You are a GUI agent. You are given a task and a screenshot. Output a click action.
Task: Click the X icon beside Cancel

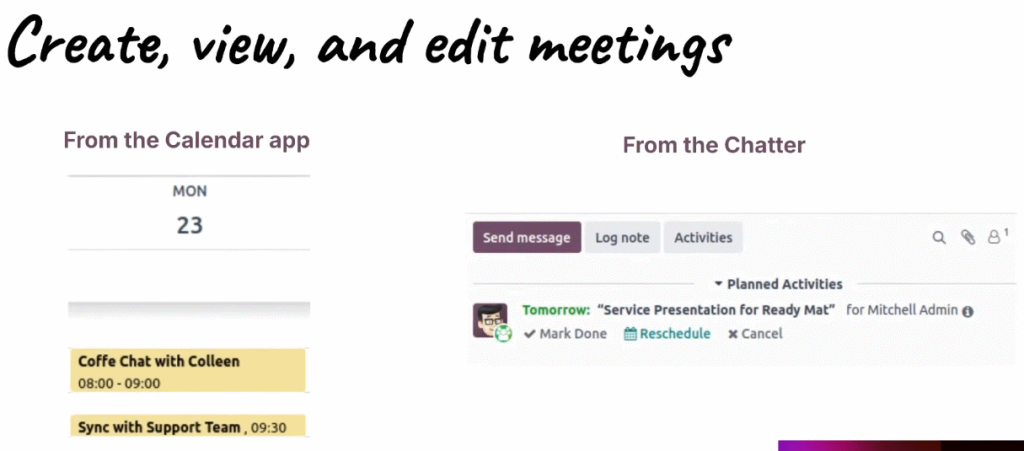point(733,334)
